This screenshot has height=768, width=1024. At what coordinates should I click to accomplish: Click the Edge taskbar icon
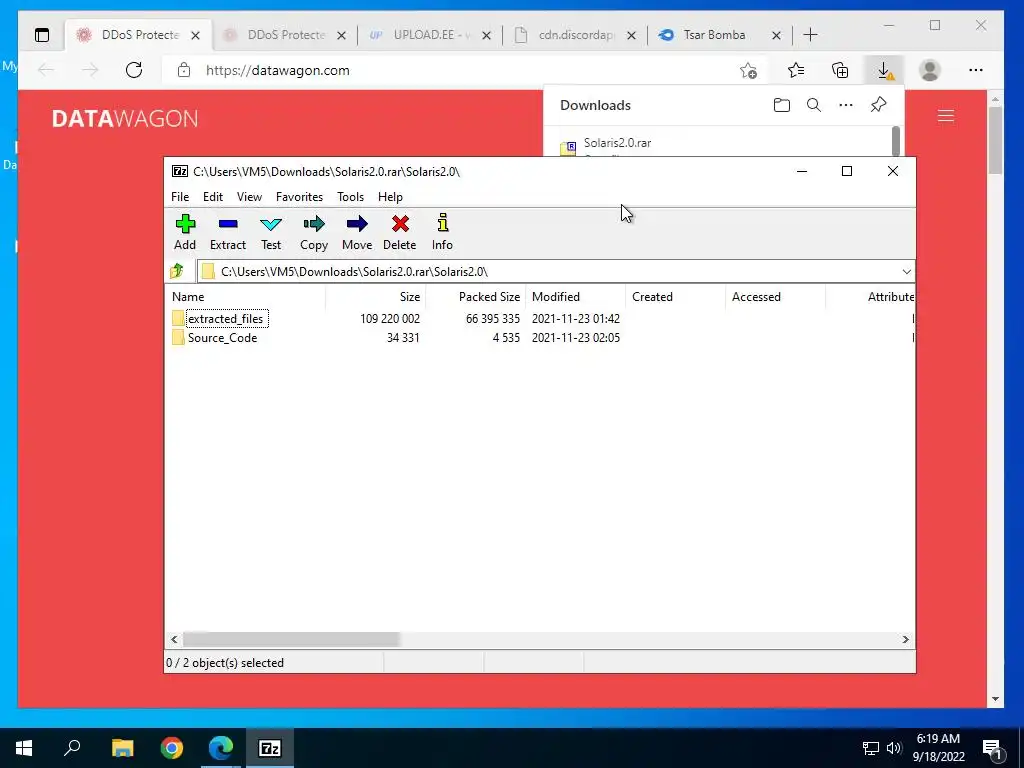click(x=221, y=748)
